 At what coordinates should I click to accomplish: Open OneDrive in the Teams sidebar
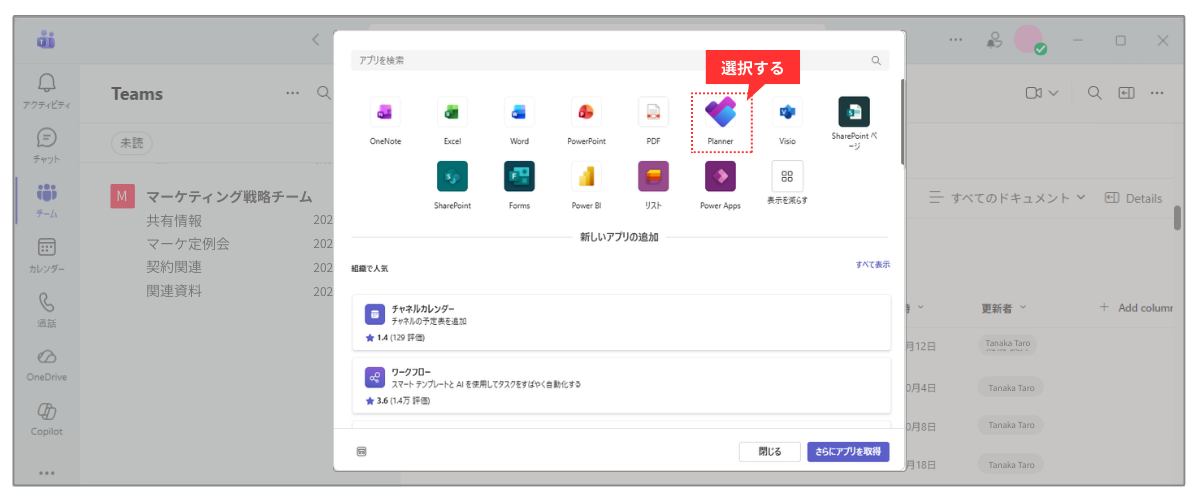click(46, 364)
